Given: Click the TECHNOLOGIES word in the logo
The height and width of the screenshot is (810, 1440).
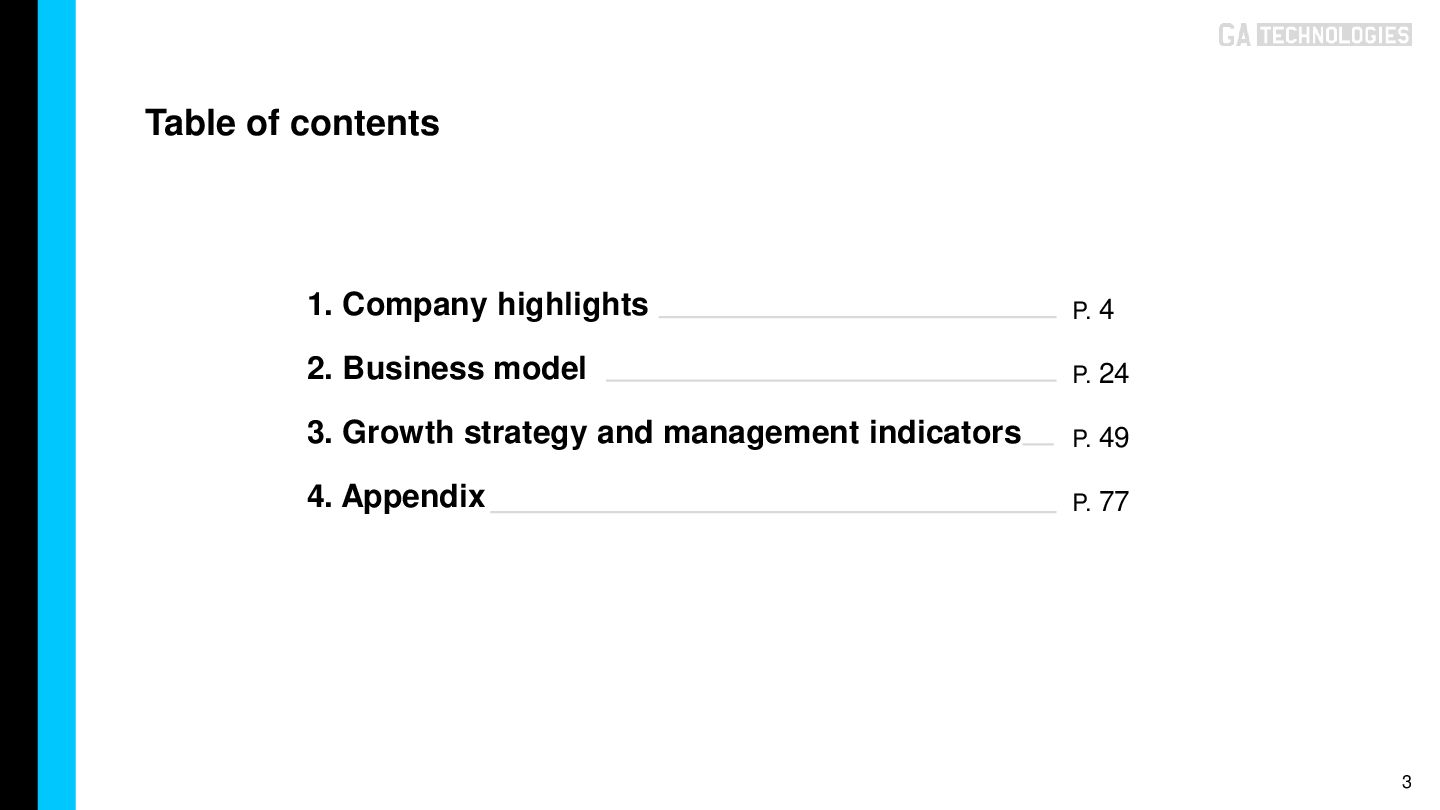Looking at the screenshot, I should 1333,35.
